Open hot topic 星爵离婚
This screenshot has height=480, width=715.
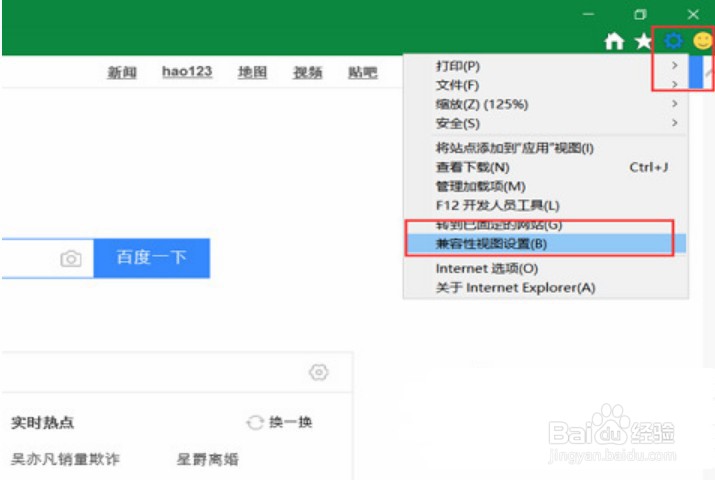207,459
